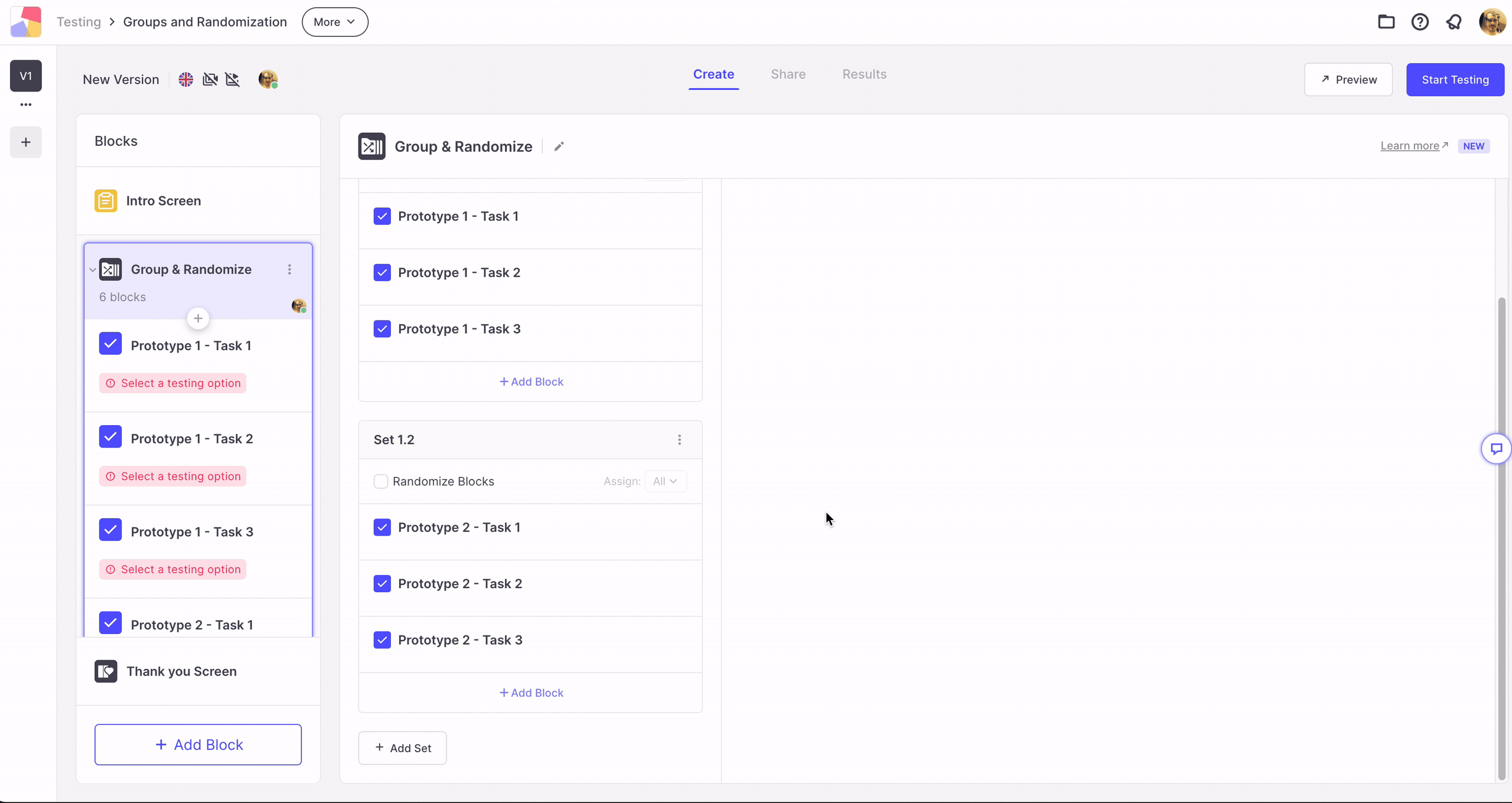Open the help question mark icon
The width and height of the screenshot is (1512, 803).
[1420, 22]
